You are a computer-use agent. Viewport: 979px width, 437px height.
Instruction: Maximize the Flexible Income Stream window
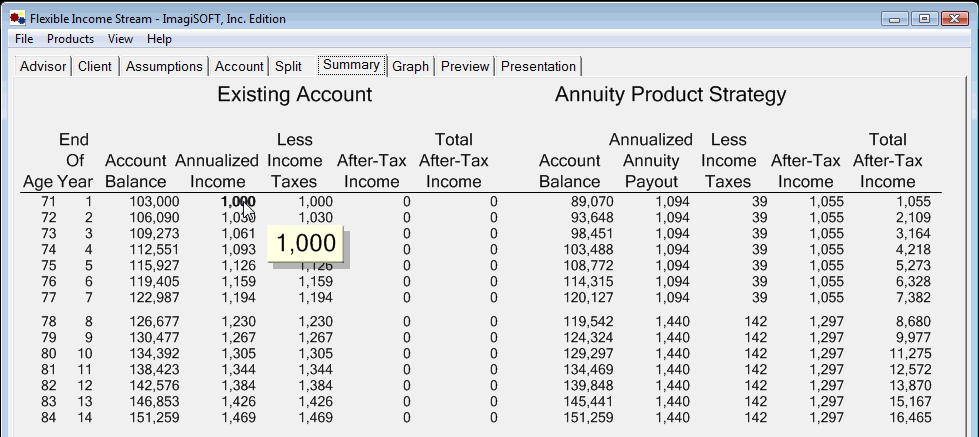click(925, 19)
